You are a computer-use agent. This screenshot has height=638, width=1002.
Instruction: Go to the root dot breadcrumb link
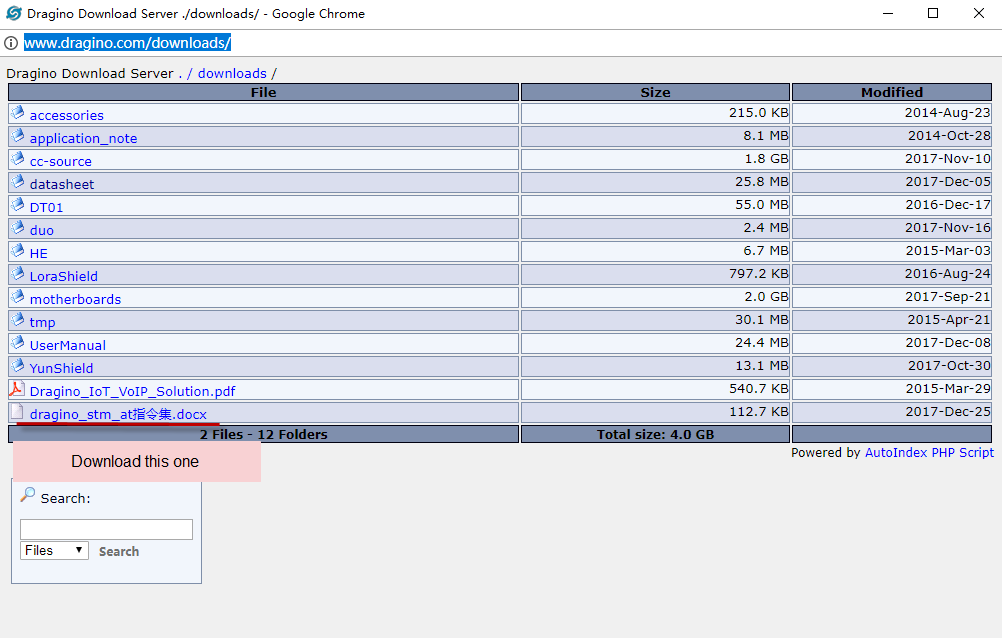tap(181, 74)
